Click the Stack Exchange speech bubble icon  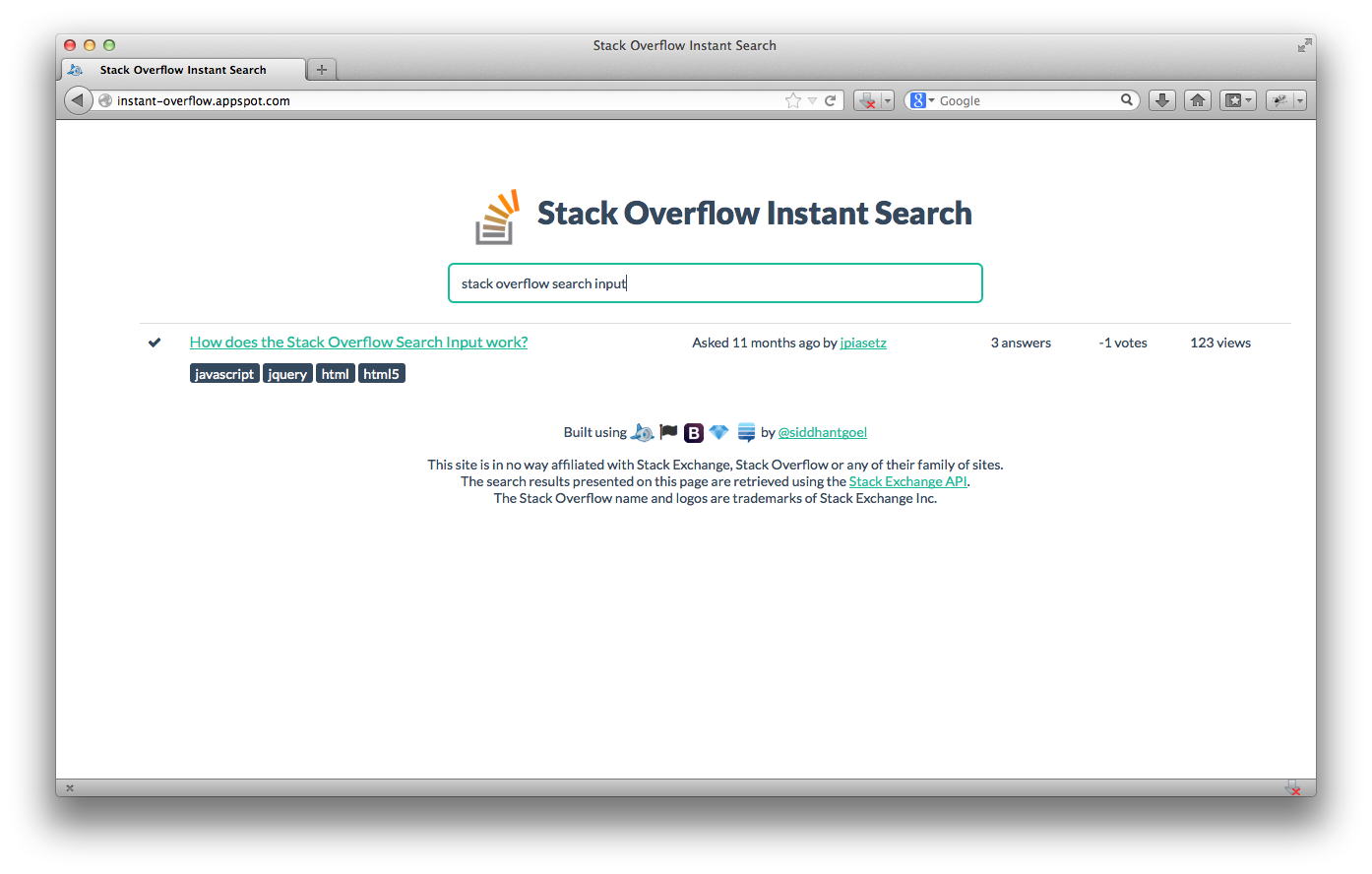click(747, 432)
